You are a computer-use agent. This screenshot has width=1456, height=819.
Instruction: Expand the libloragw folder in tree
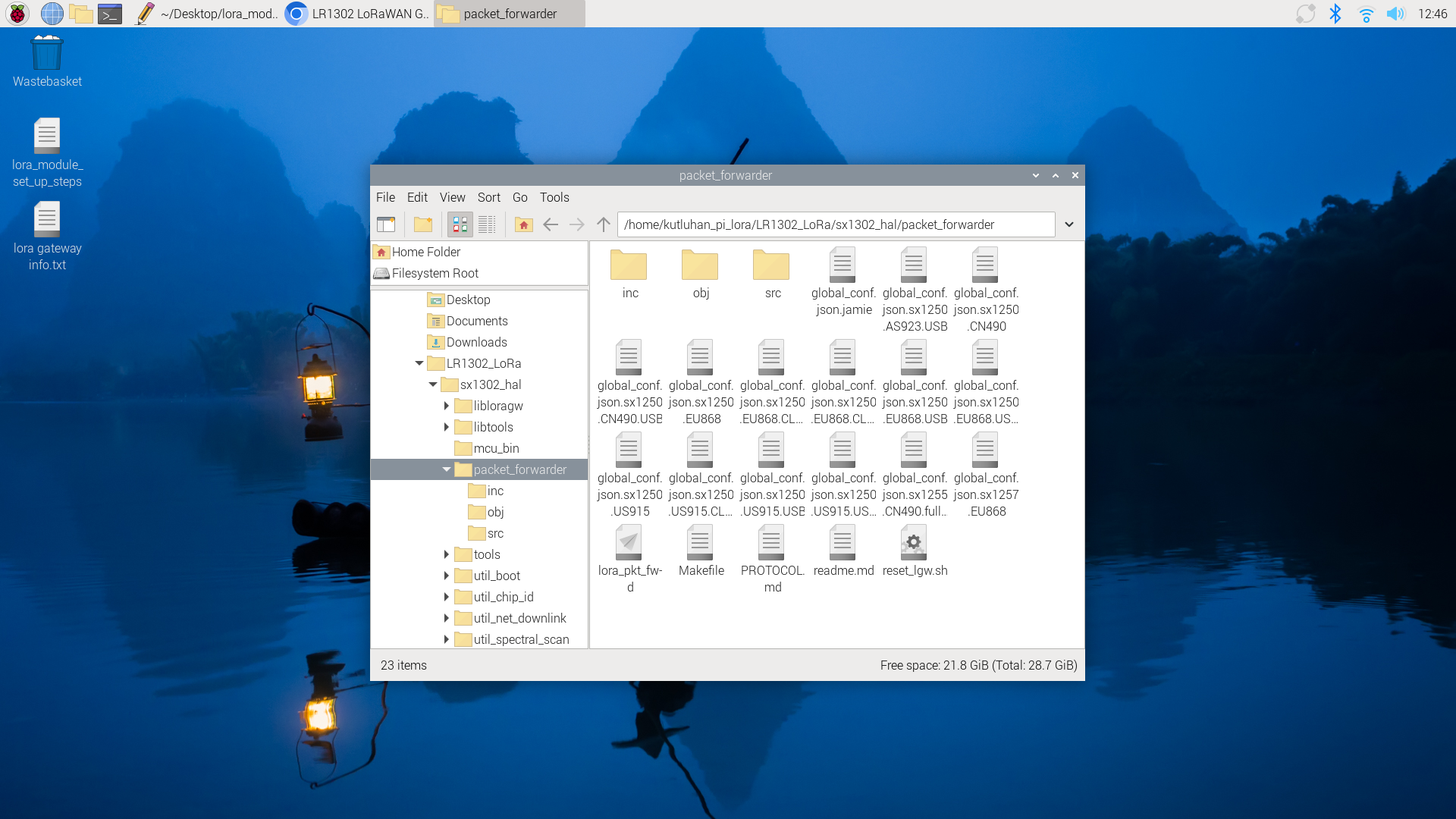pyautogui.click(x=447, y=406)
